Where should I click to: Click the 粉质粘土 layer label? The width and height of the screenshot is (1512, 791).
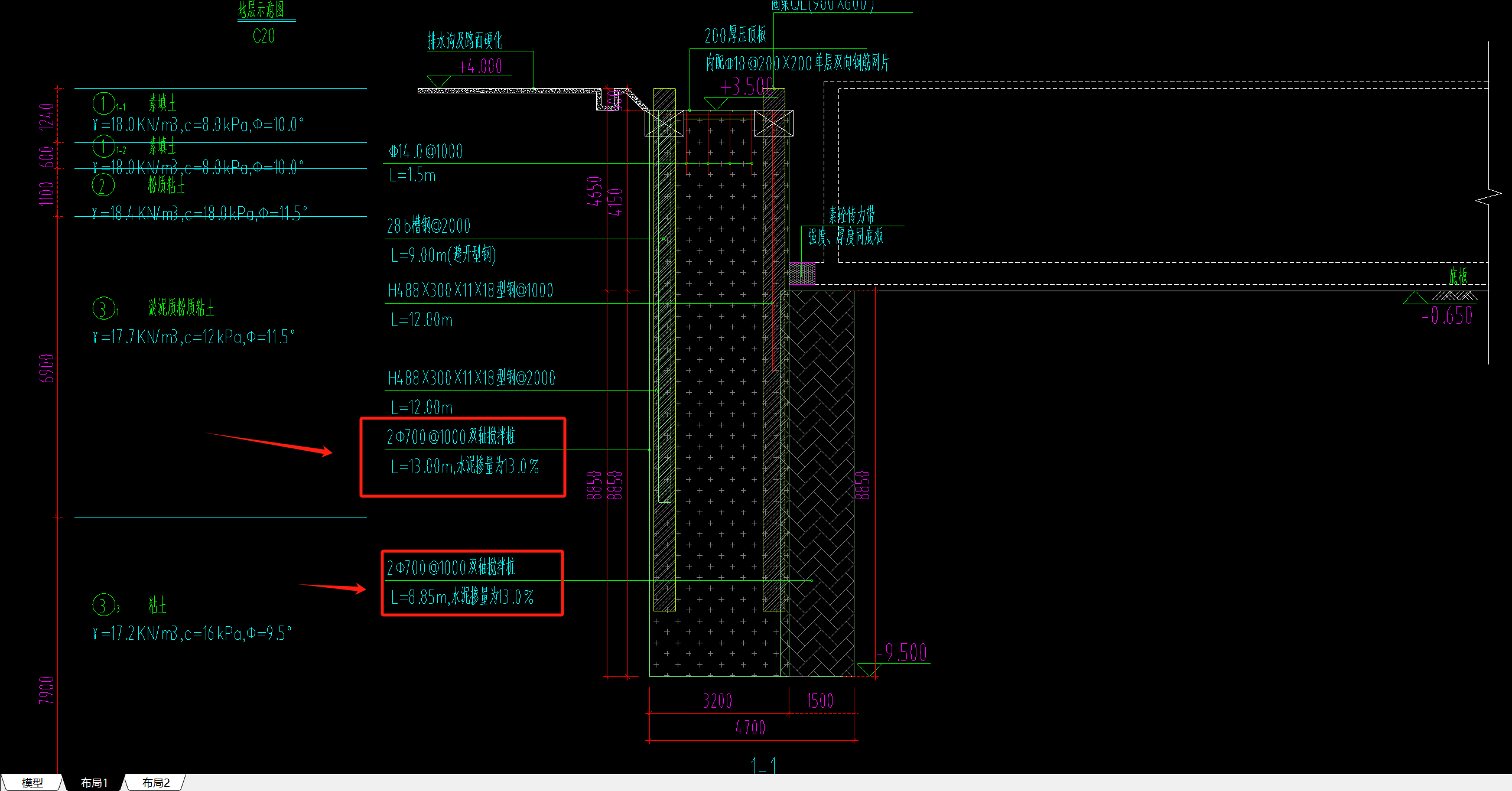coord(166,185)
